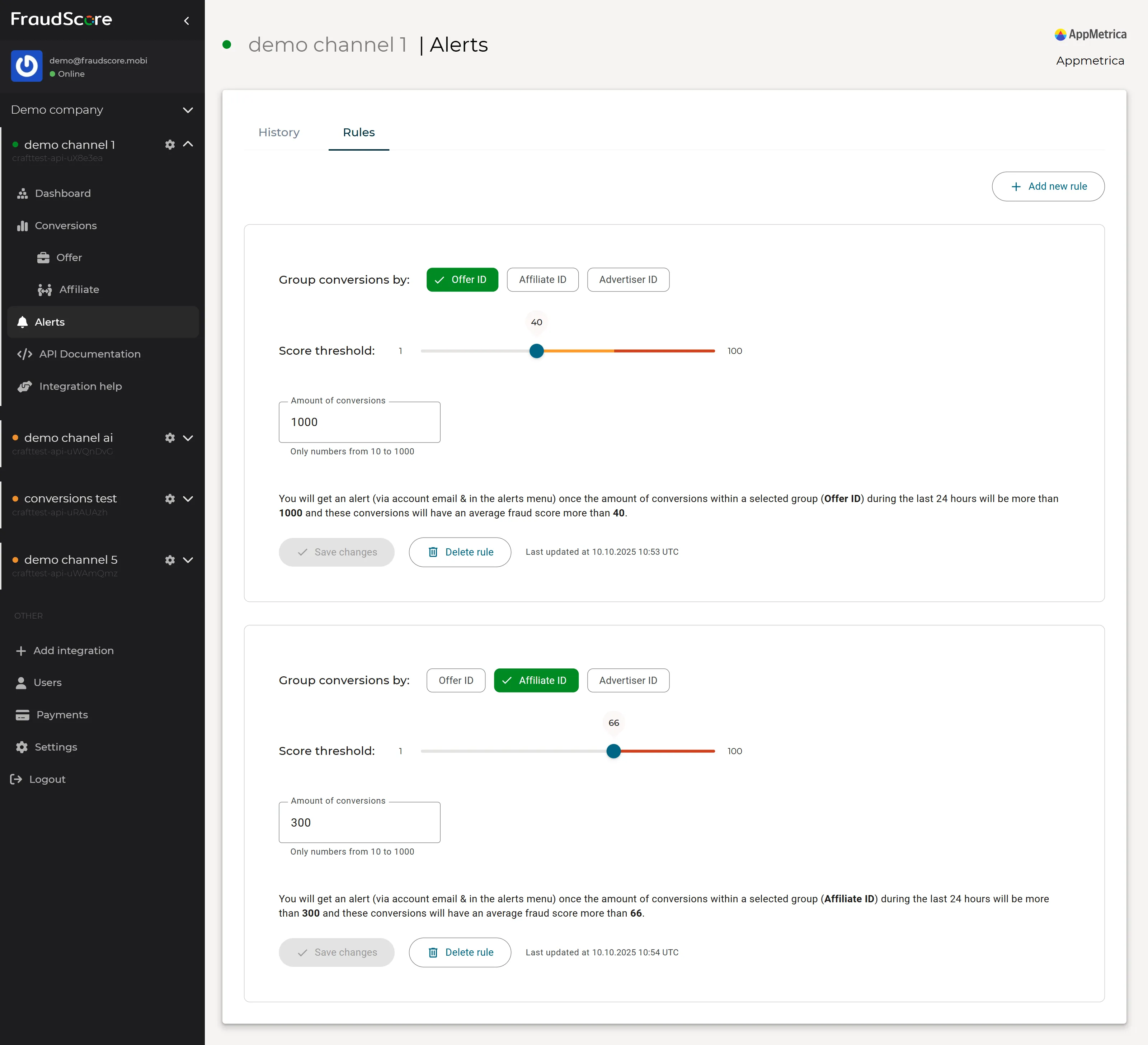The width and height of the screenshot is (1148, 1045).
Task: Collapse the sidebar with the arrow icon
Action: (186, 21)
